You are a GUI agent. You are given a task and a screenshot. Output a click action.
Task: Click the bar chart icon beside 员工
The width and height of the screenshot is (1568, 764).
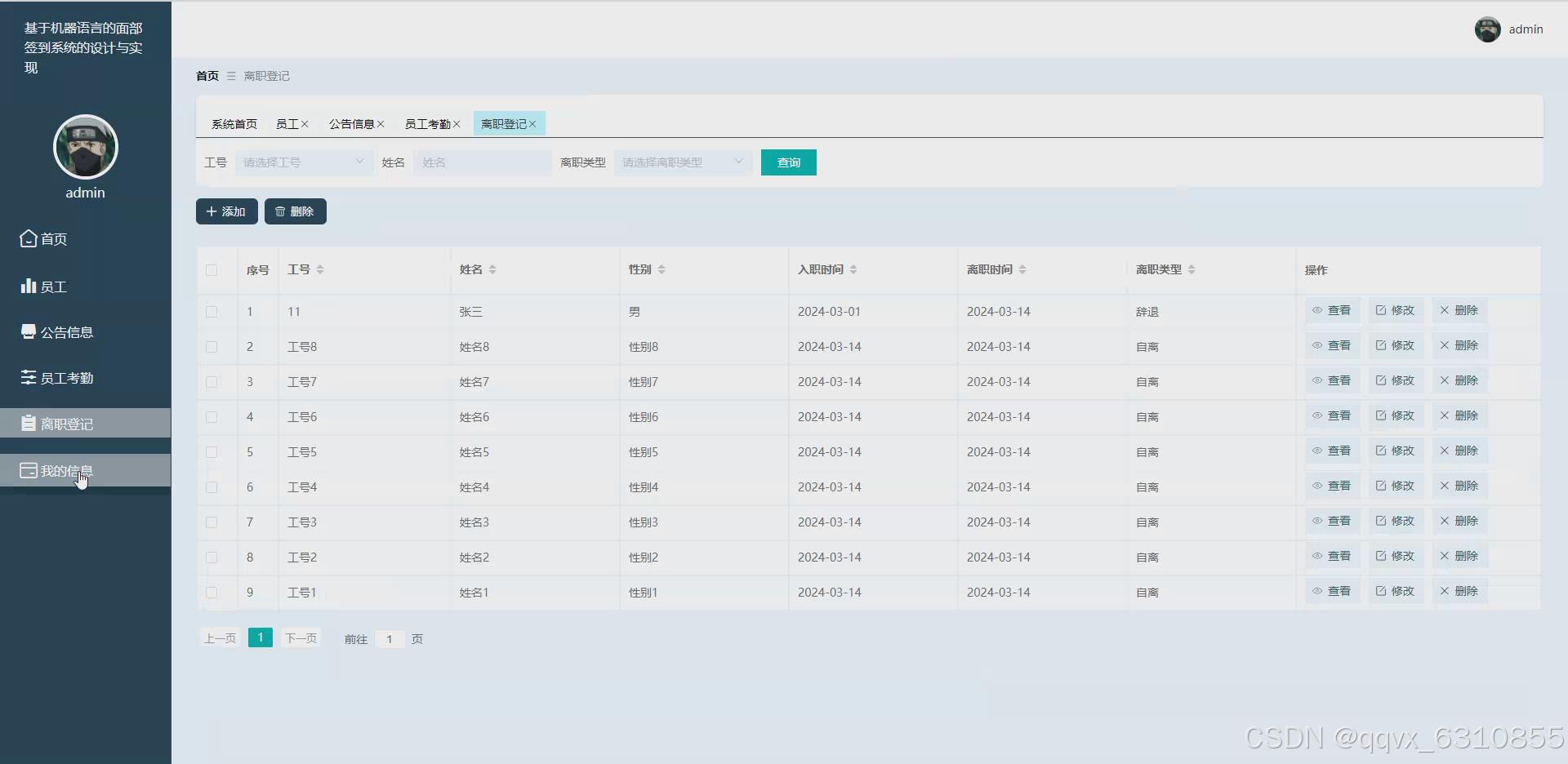pyautogui.click(x=29, y=286)
